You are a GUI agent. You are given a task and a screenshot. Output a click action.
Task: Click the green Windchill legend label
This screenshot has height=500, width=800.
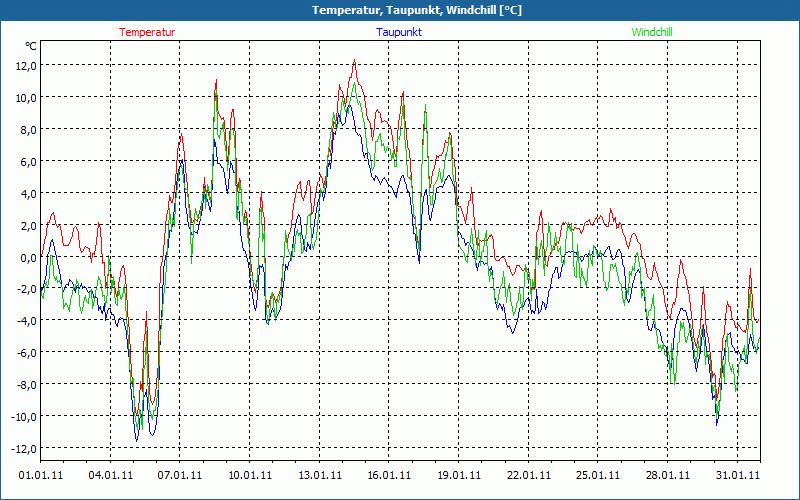pos(652,32)
